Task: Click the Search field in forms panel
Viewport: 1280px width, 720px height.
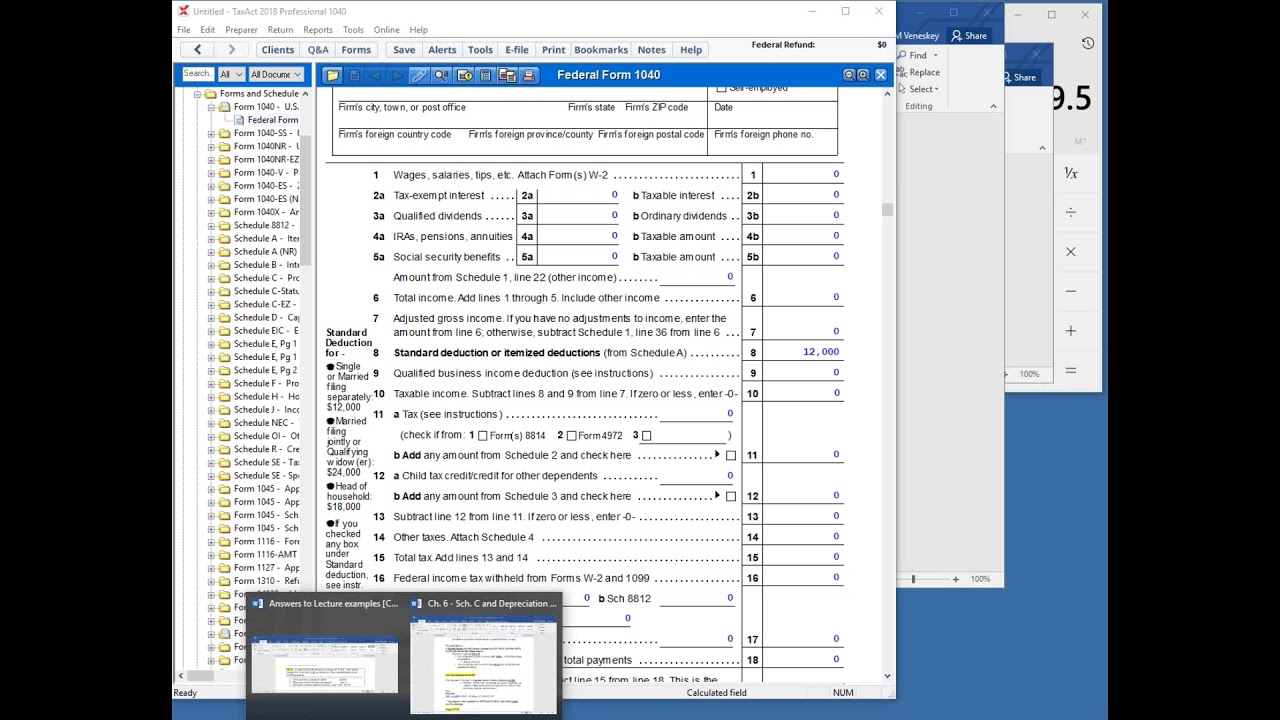Action: (197, 75)
